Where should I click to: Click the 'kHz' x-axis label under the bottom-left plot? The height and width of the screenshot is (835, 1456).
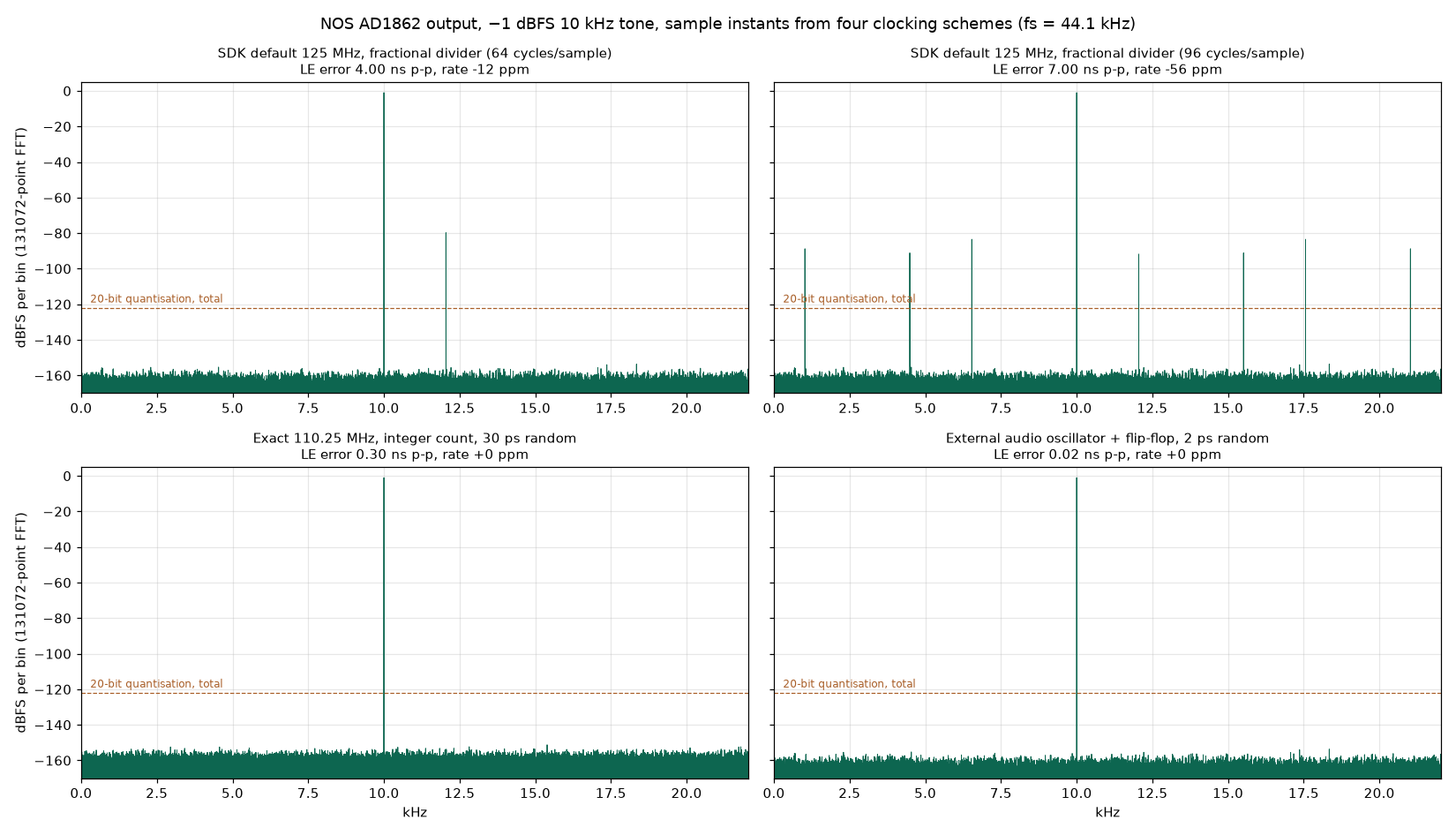(x=415, y=813)
